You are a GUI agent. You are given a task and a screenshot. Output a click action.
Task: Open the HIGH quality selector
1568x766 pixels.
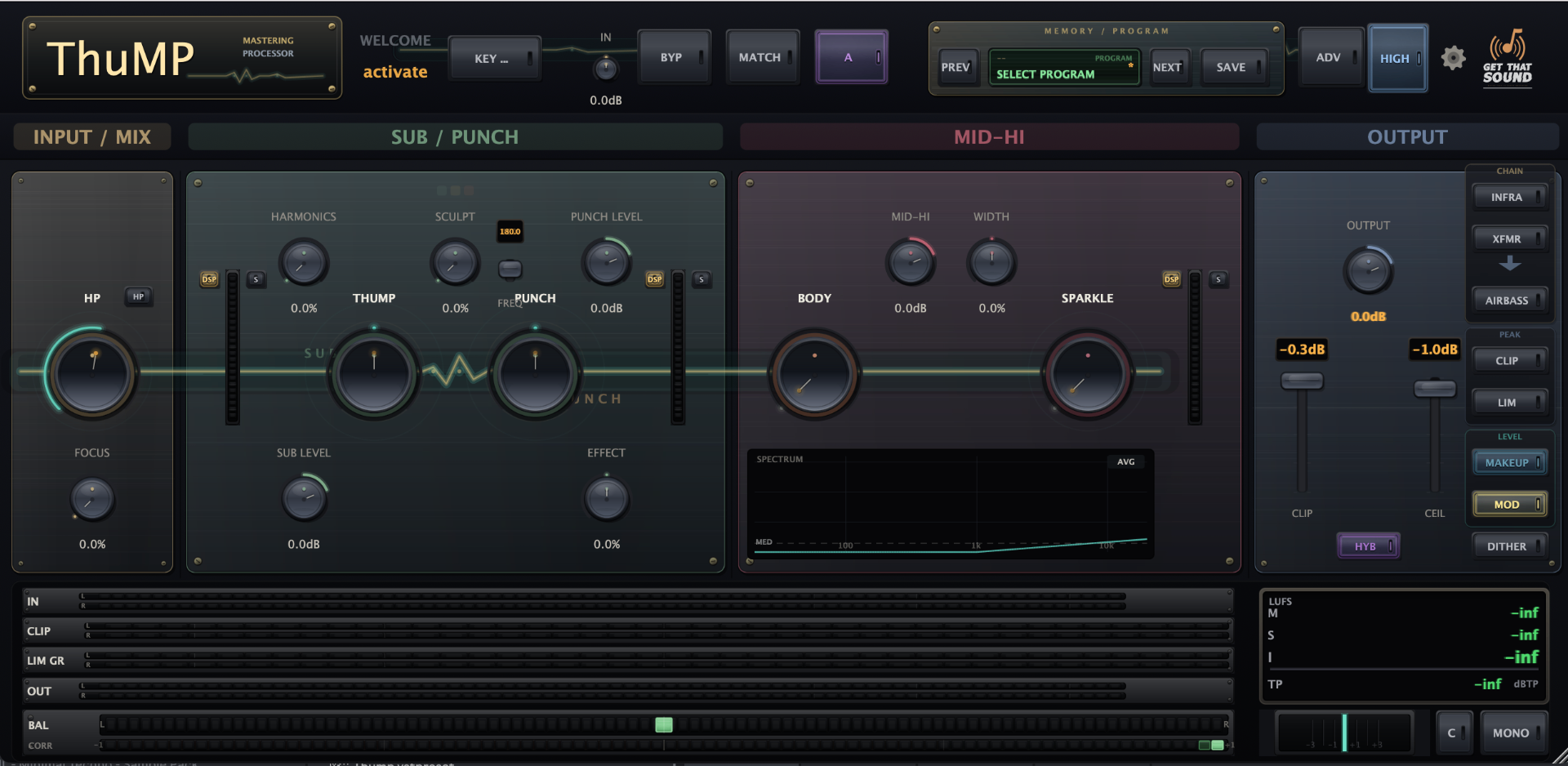[1398, 58]
